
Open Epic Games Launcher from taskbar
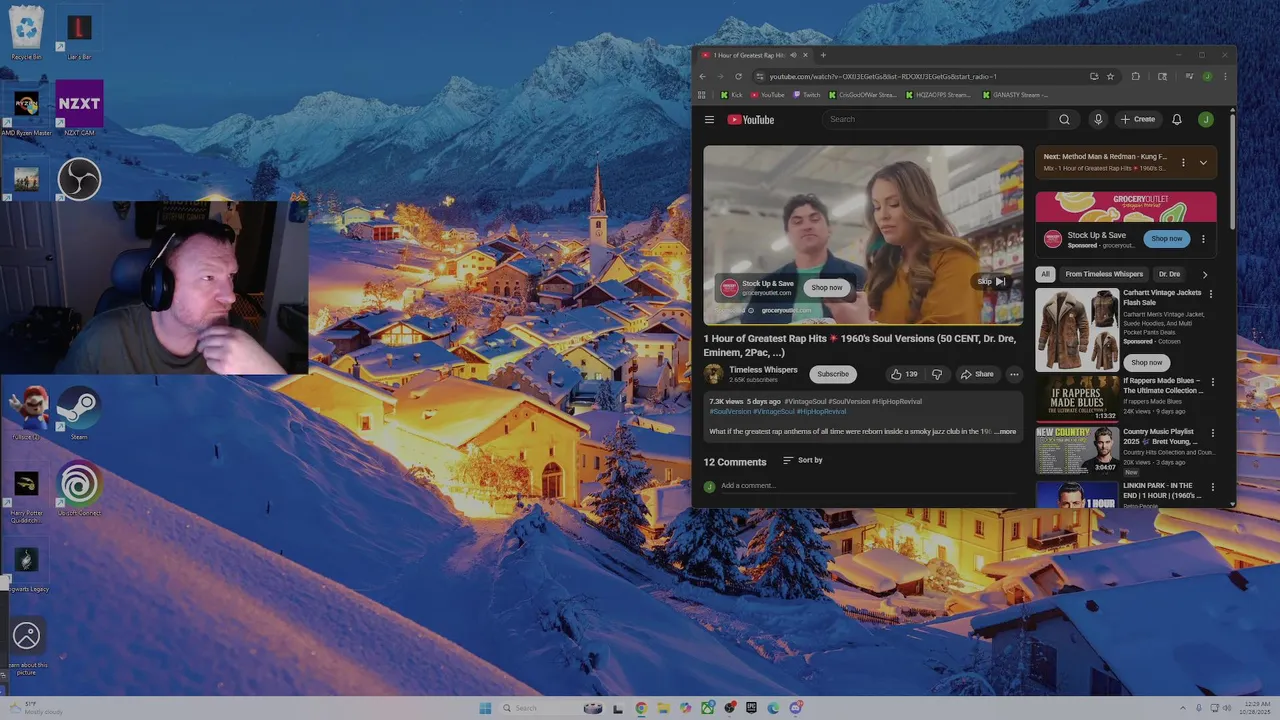coord(751,708)
